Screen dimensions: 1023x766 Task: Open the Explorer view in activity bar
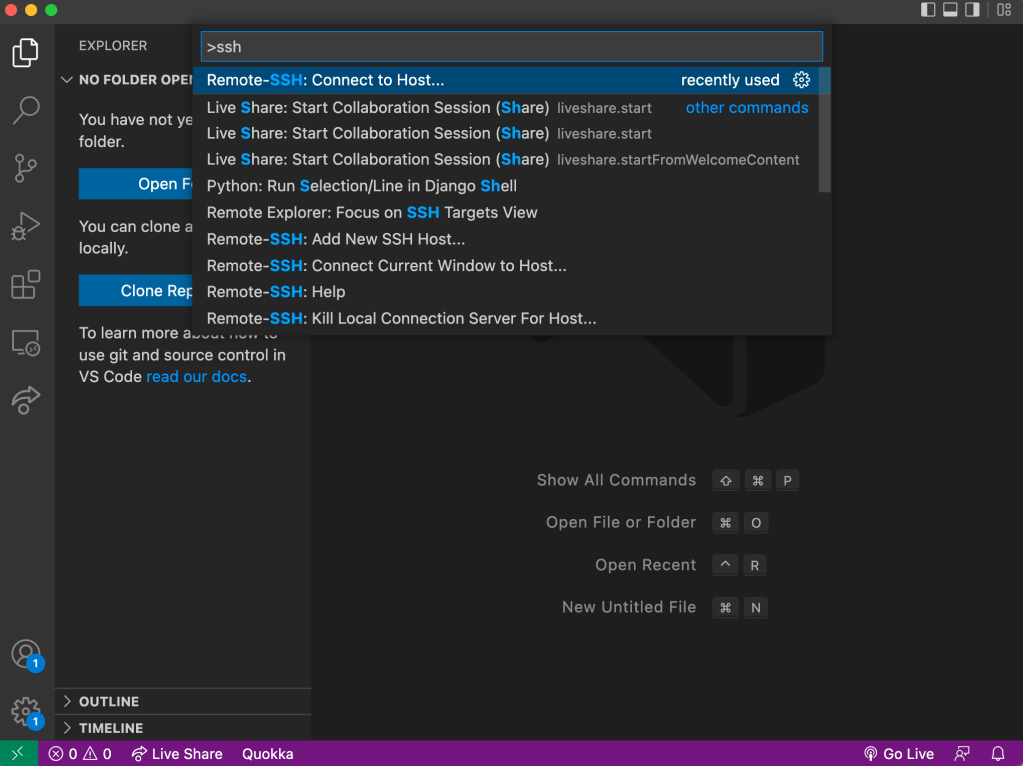(26, 52)
